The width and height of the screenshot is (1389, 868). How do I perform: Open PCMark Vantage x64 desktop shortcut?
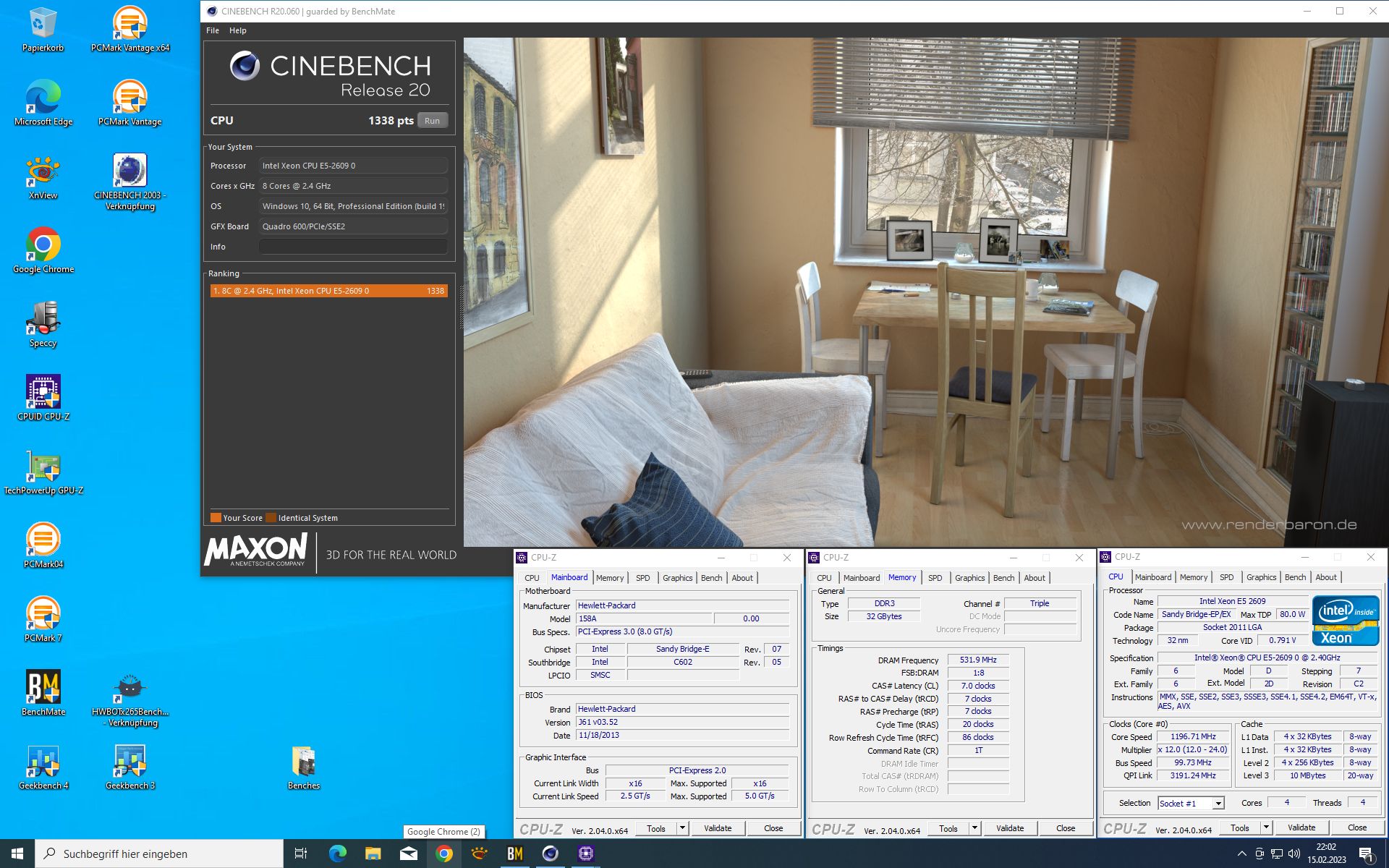pos(130,30)
